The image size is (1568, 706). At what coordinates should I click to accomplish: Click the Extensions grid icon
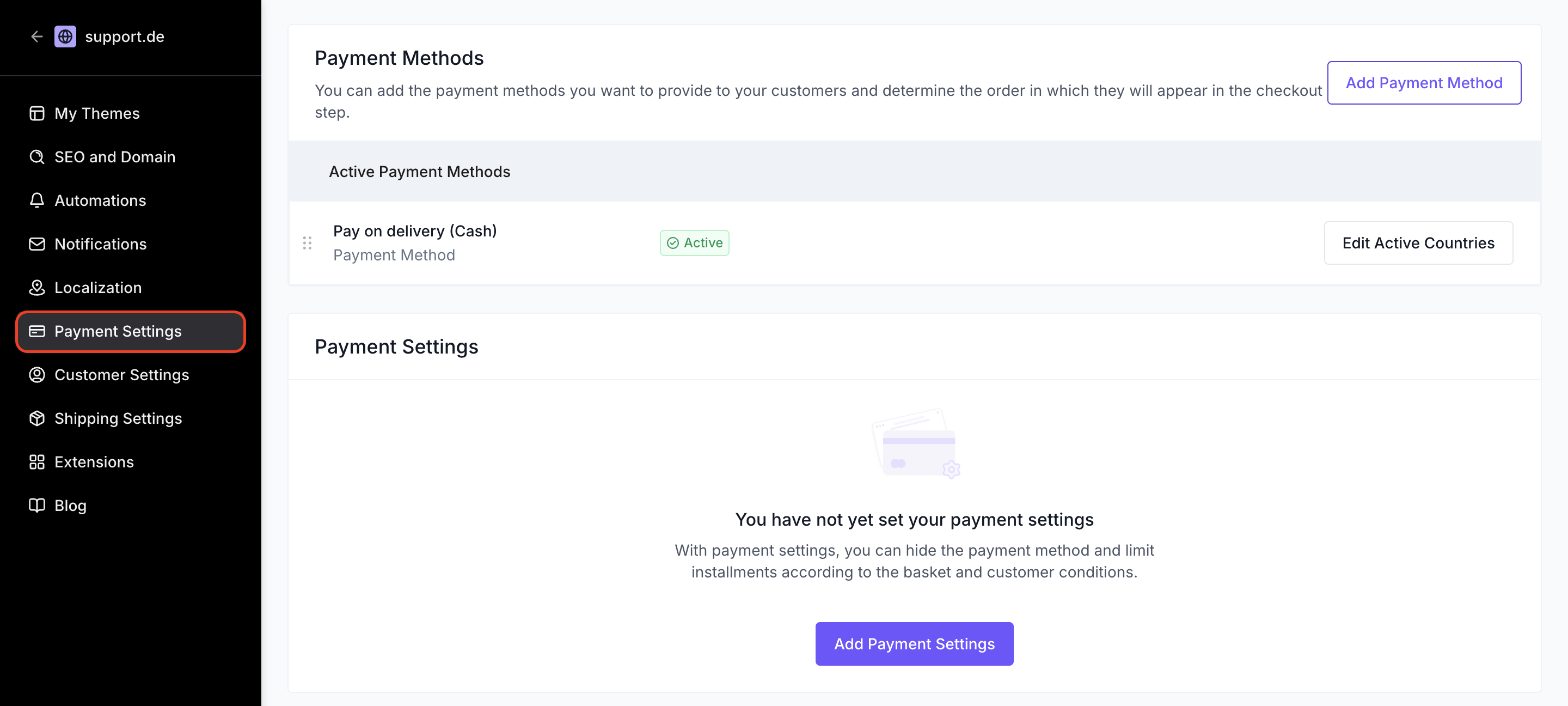point(37,462)
